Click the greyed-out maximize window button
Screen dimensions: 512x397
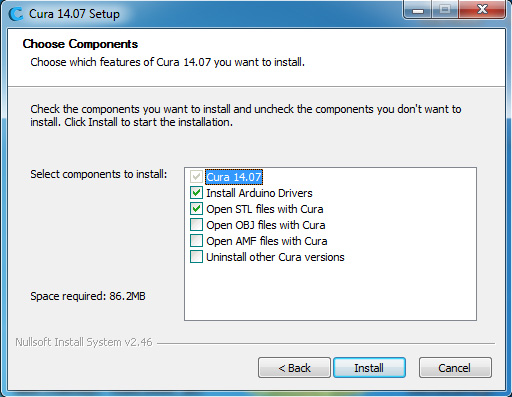pyautogui.click(x=445, y=9)
